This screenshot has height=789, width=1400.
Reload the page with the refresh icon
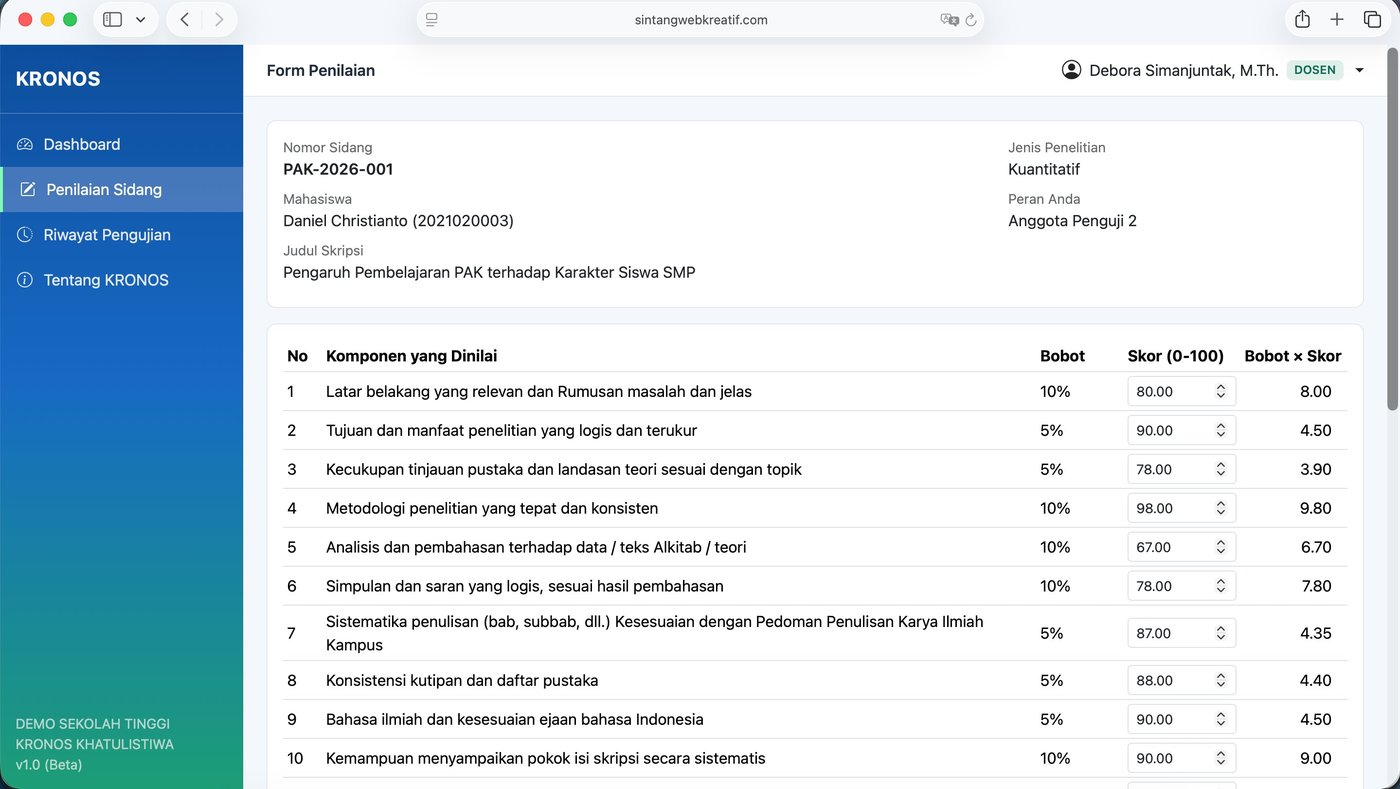click(971, 19)
